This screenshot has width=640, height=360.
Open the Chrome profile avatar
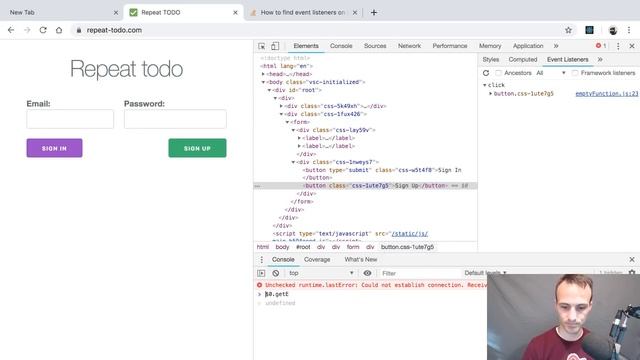(x=613, y=30)
